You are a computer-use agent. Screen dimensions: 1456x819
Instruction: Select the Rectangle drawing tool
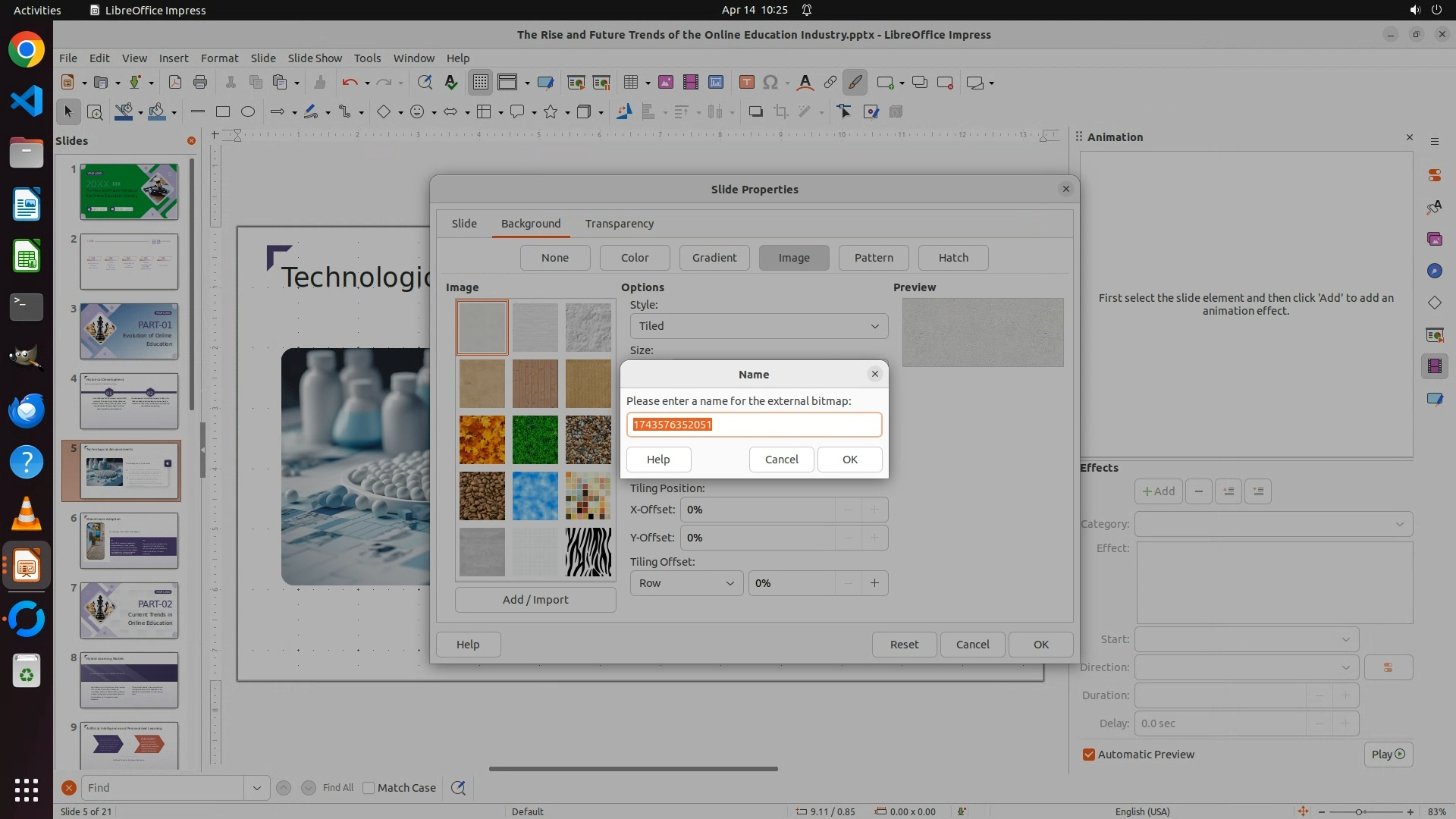[x=222, y=112]
